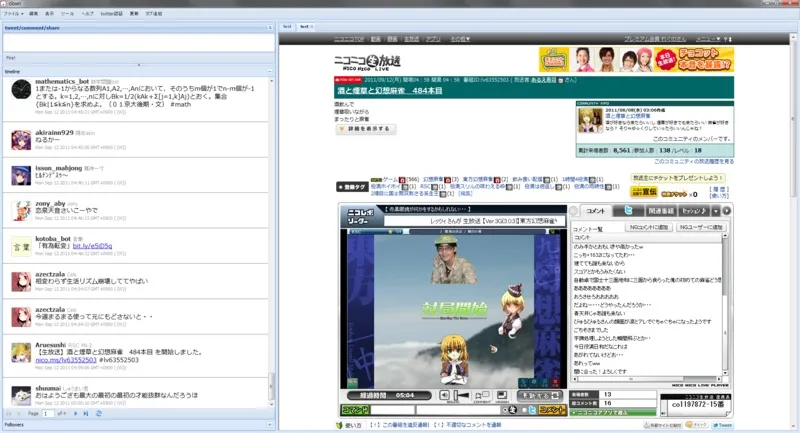The image size is (800, 433).
Task: Expand details with 詳細を表示する
Action: click(366, 129)
